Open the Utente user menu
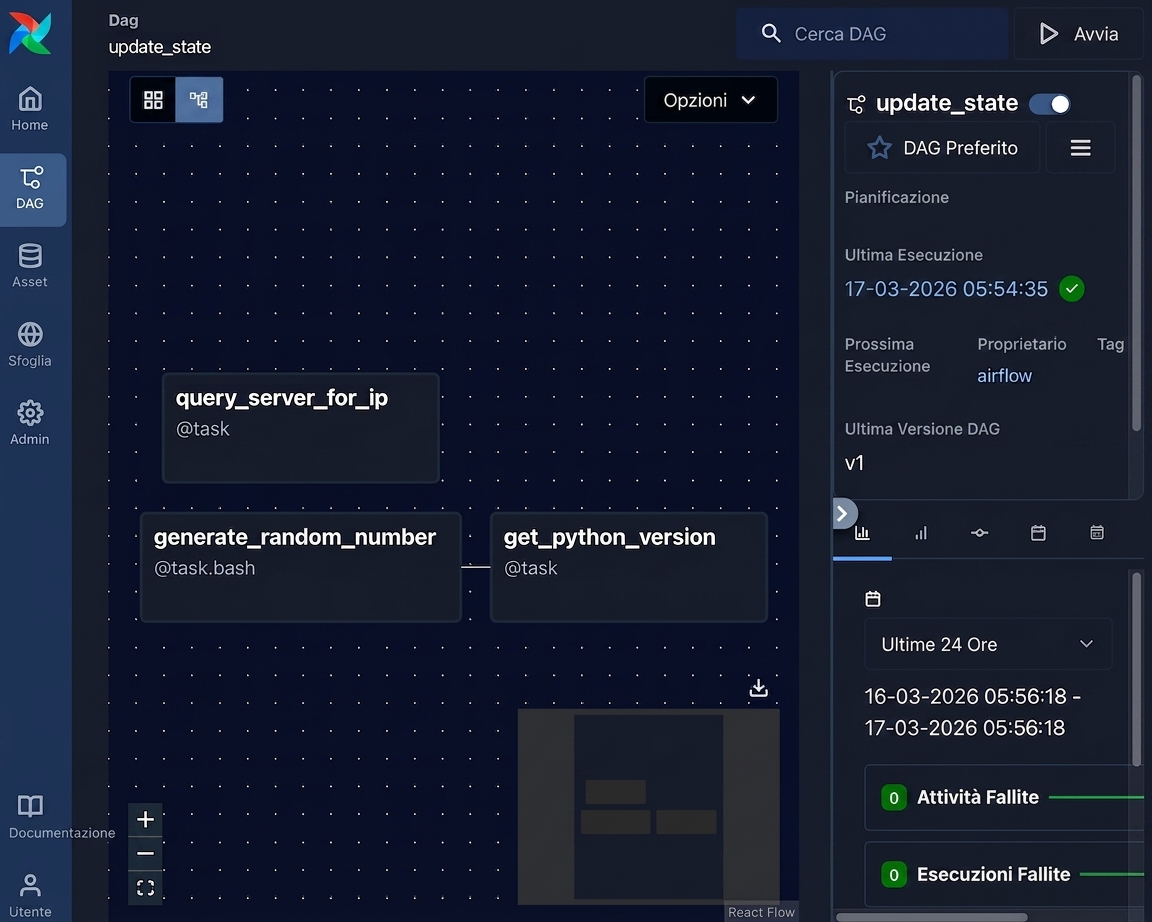The width and height of the screenshot is (1152, 922). (30, 896)
